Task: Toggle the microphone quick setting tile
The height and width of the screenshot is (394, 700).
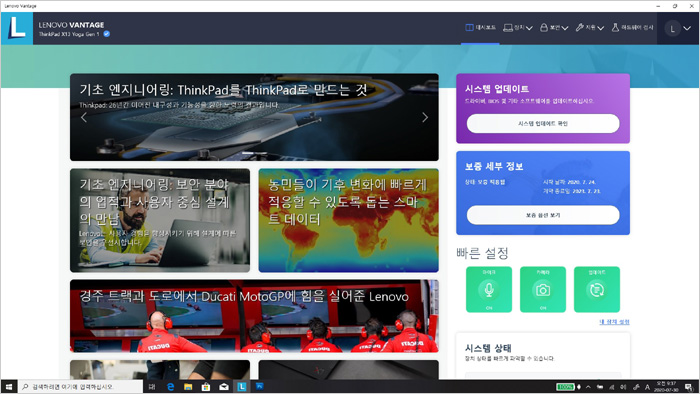Action: [489, 289]
